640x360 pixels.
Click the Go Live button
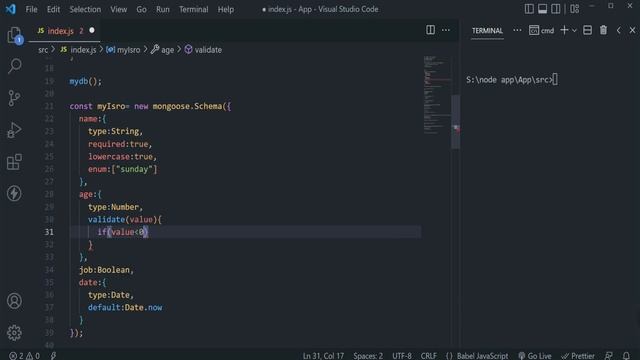tap(534, 356)
